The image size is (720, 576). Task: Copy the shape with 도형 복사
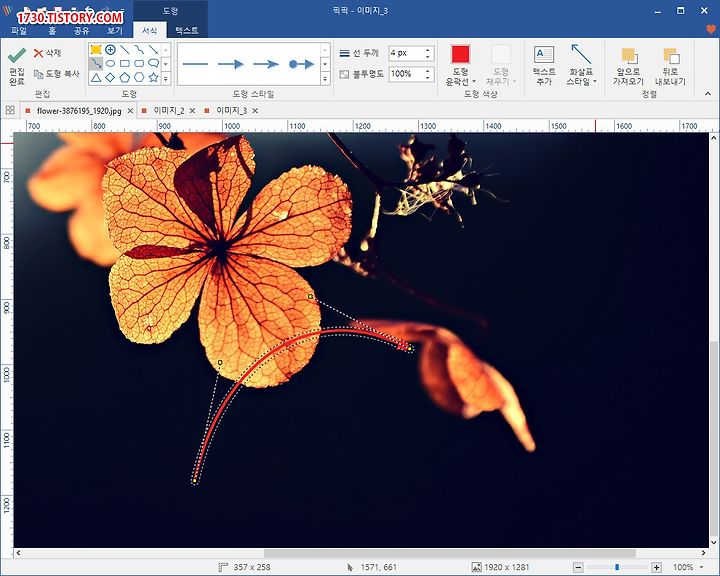pyautogui.click(x=57, y=74)
